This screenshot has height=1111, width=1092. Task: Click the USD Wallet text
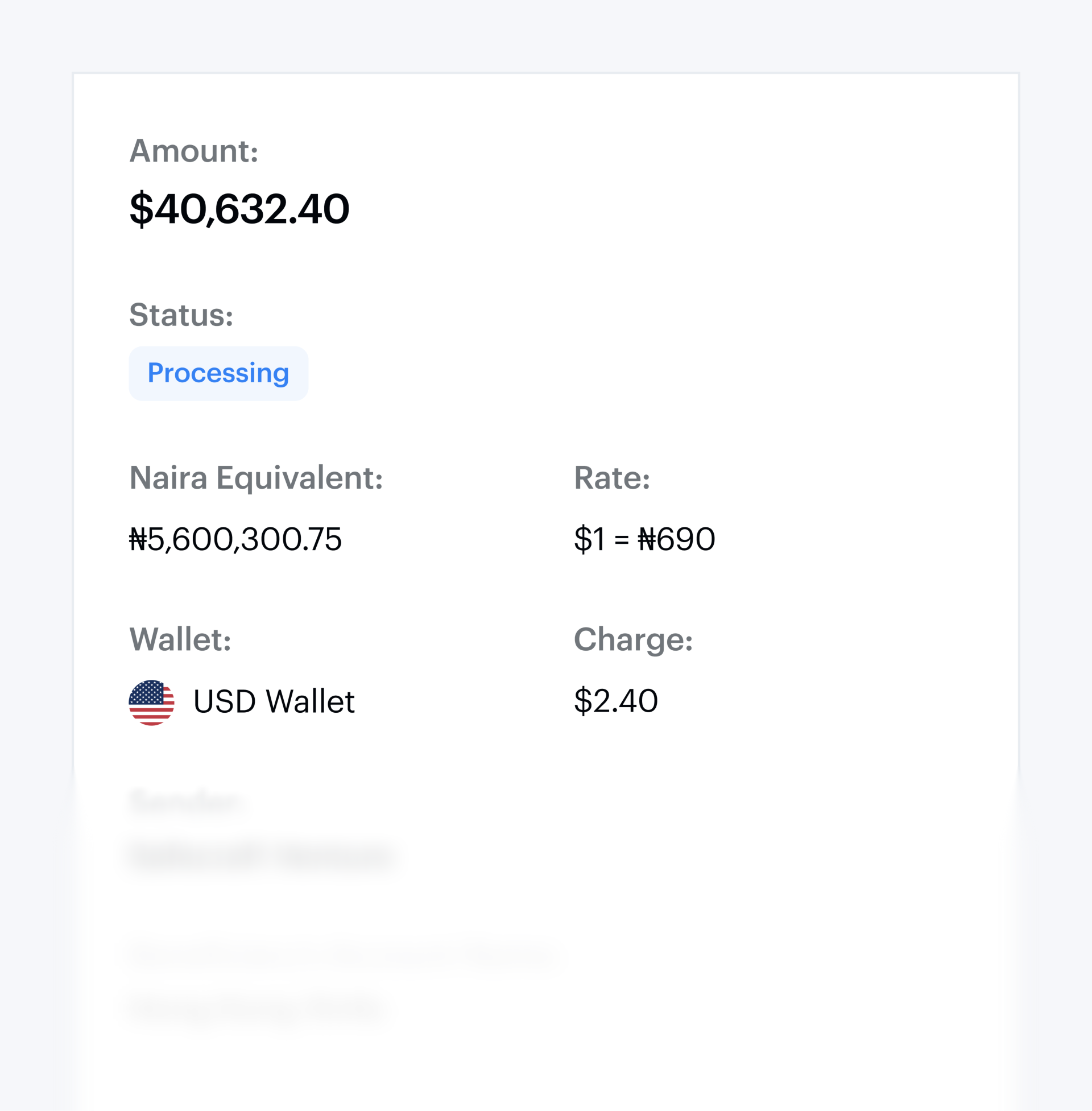point(274,701)
